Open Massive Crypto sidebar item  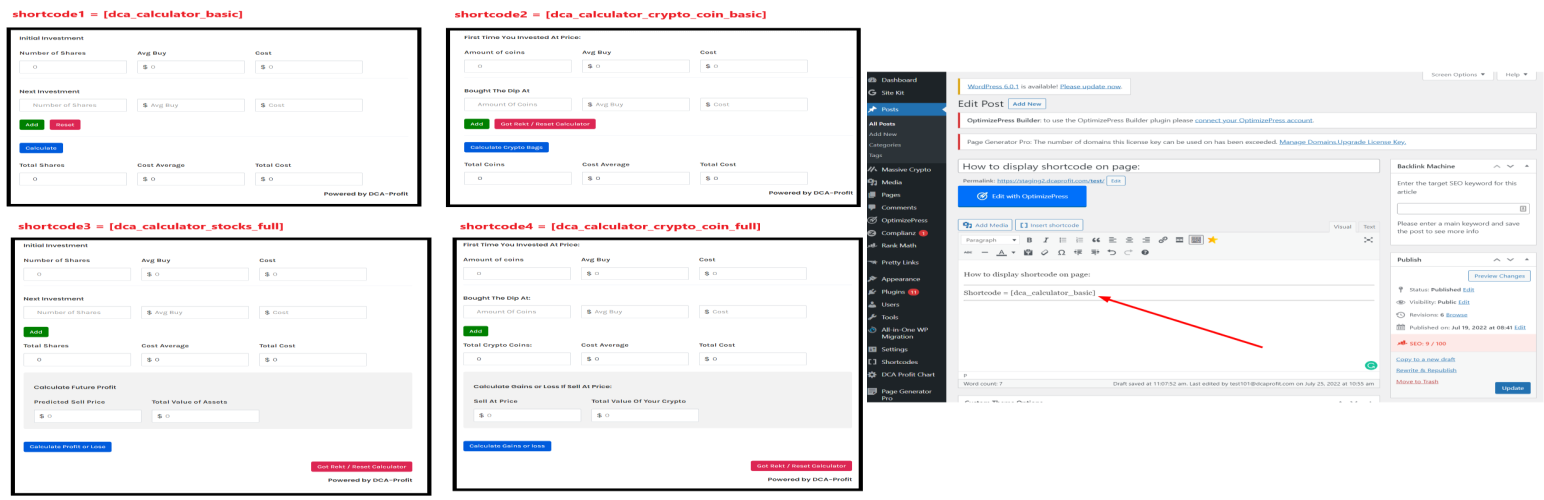point(906,170)
